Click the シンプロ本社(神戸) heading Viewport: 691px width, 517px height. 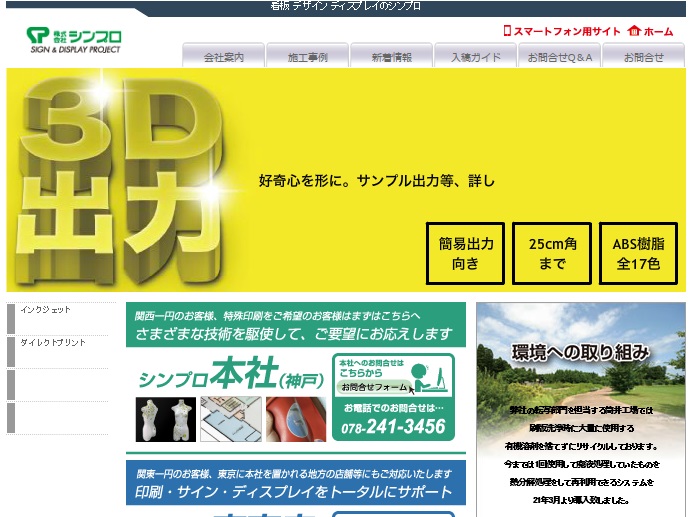tap(231, 374)
